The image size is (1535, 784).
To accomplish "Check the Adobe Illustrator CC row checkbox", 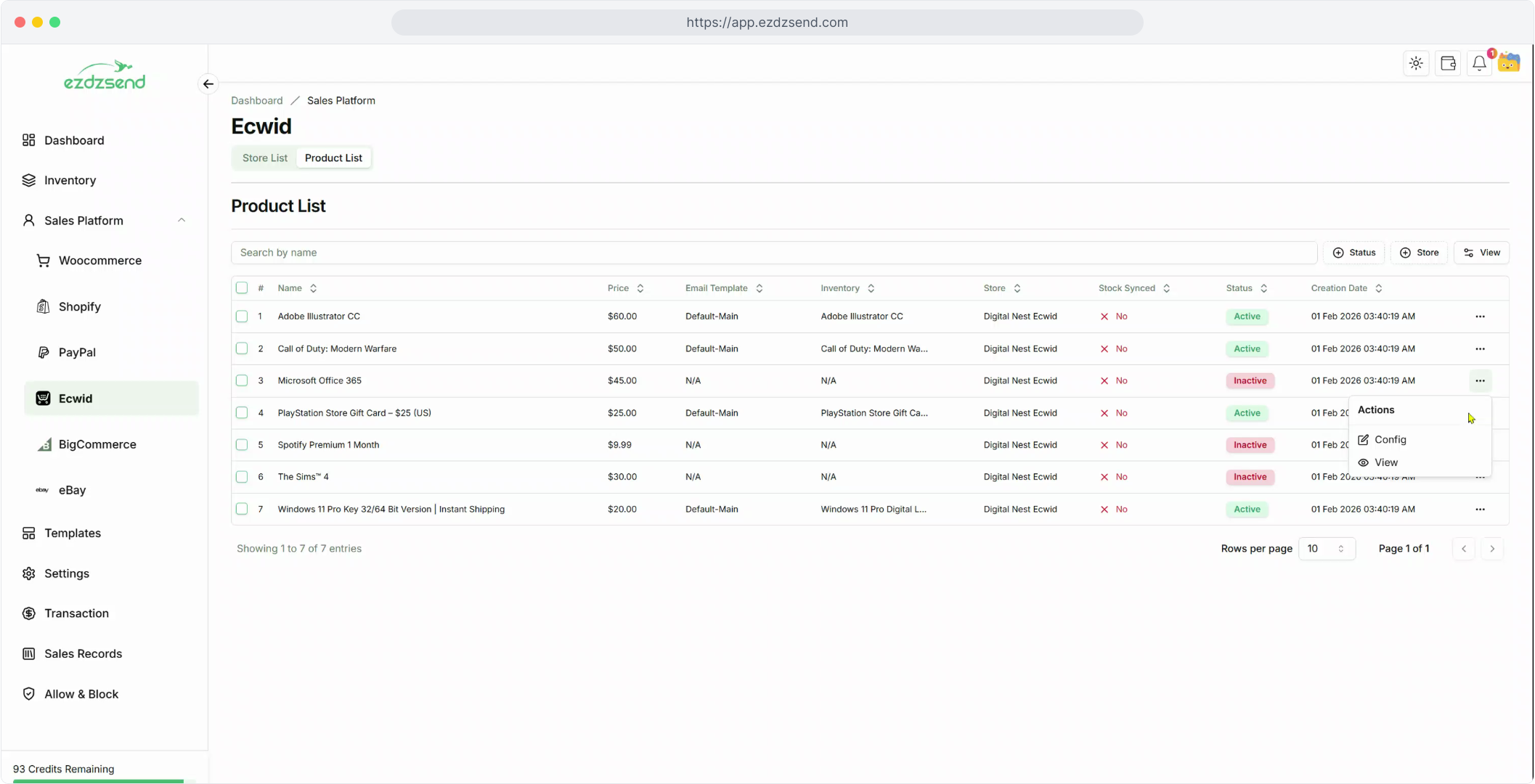I will click(242, 317).
